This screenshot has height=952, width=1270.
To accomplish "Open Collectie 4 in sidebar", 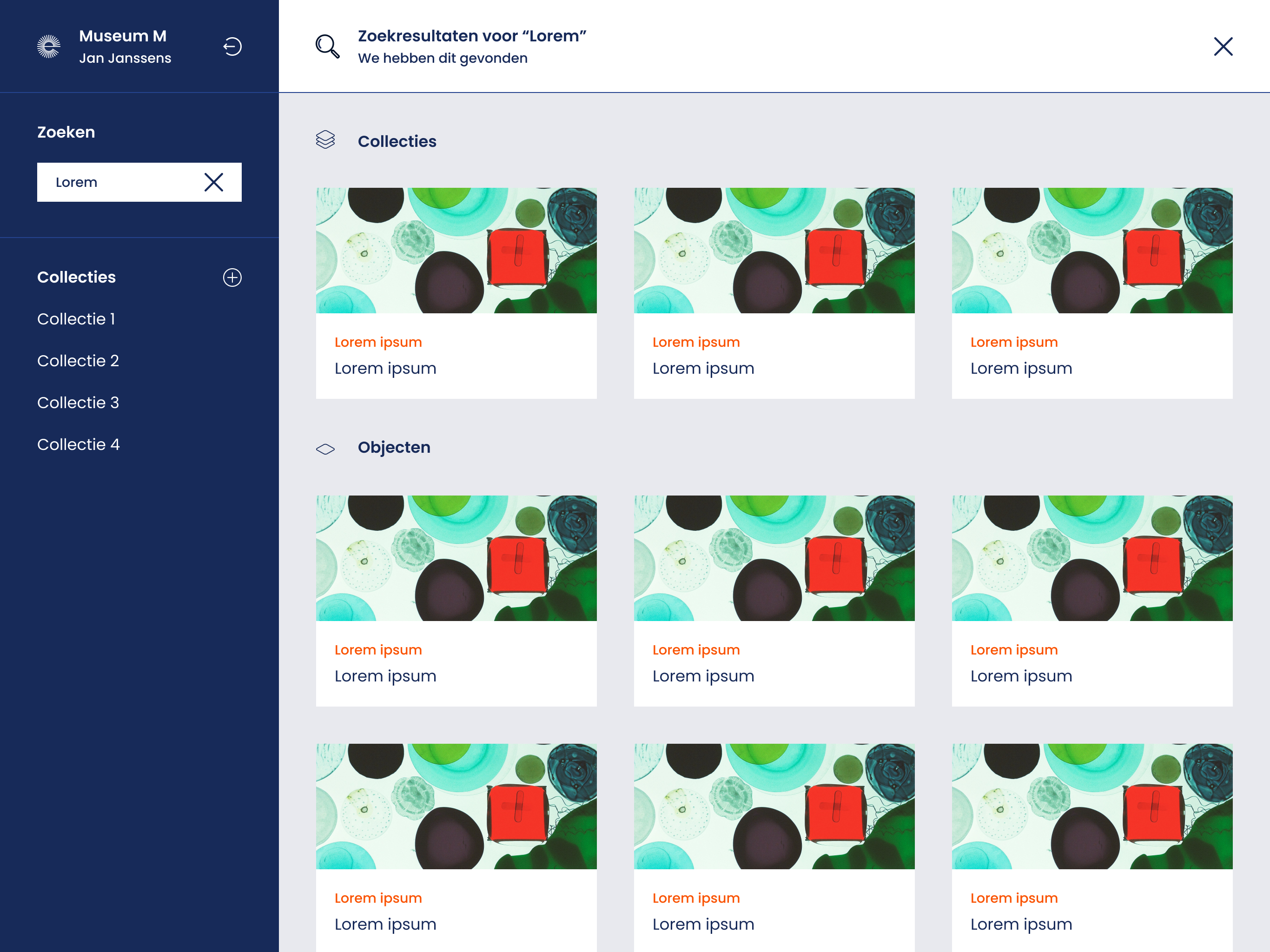I will [79, 444].
